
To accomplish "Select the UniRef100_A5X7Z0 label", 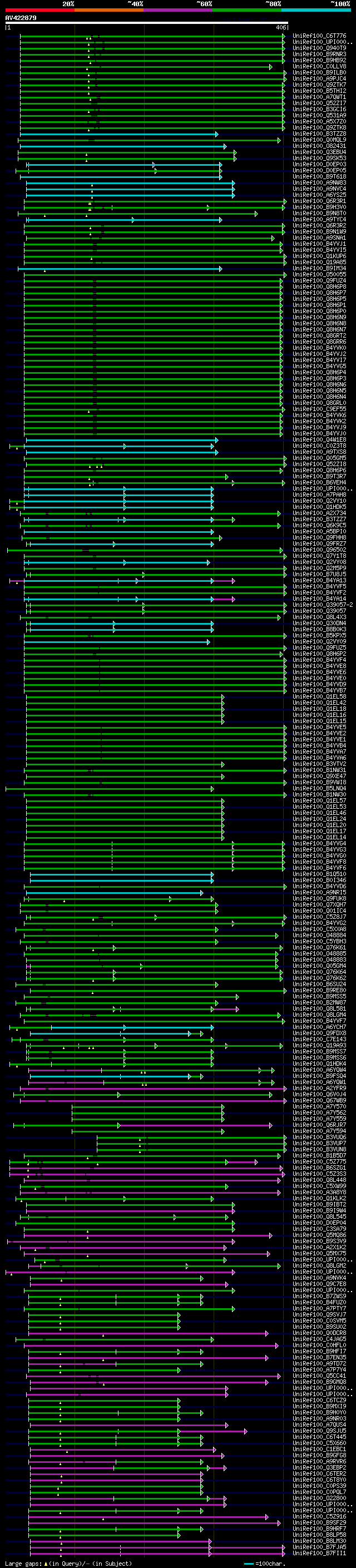I will click(x=319, y=122).
